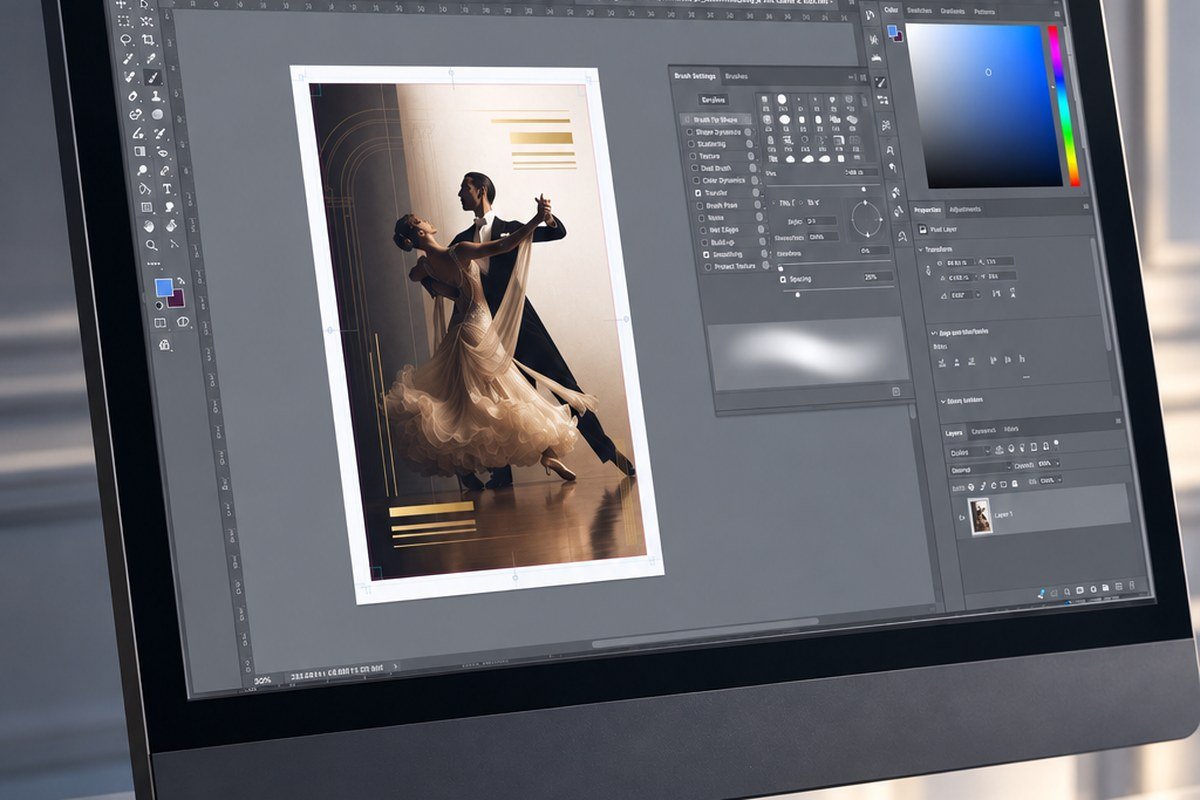Select the Rectangle shape tool
The width and height of the screenshot is (1200, 800).
[145, 207]
